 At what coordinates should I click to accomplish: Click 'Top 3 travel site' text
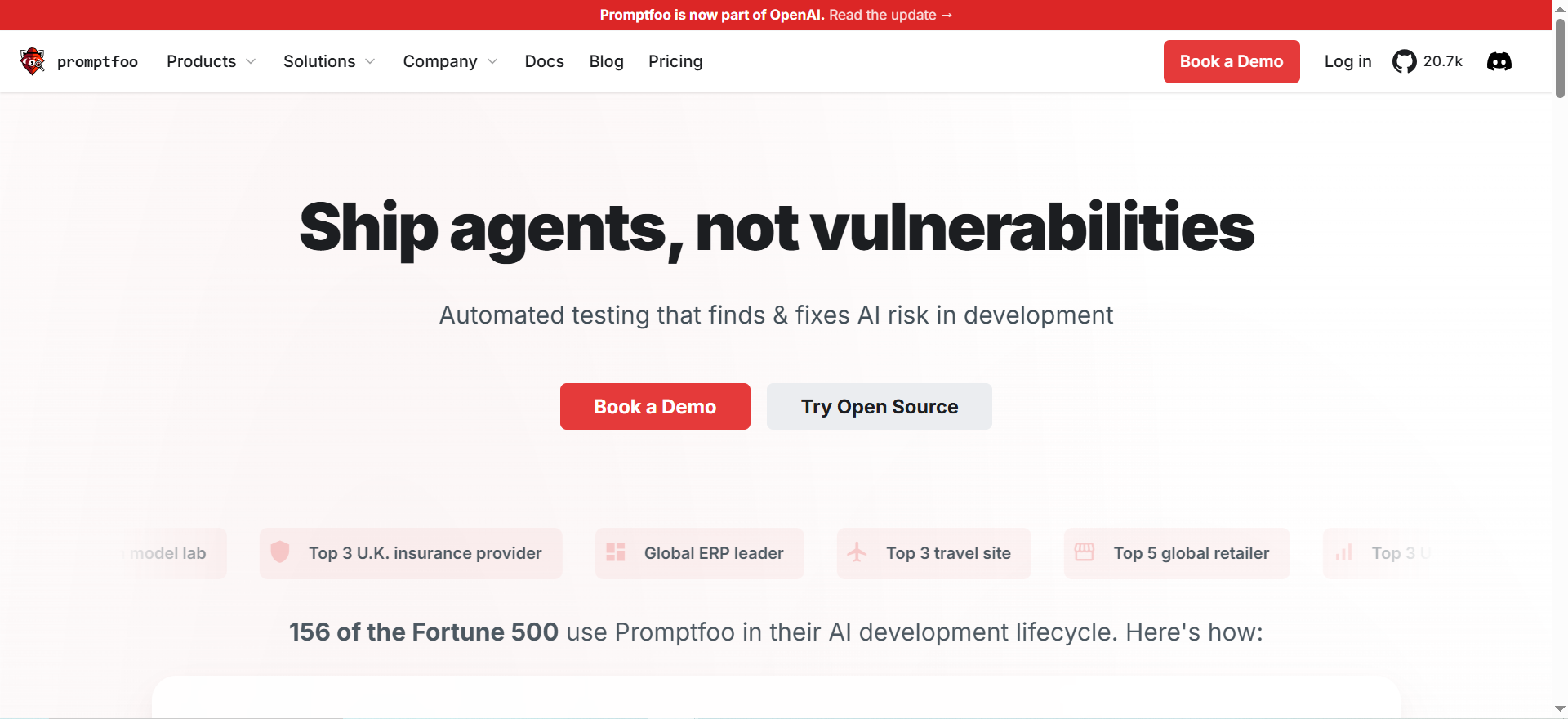[x=948, y=553]
